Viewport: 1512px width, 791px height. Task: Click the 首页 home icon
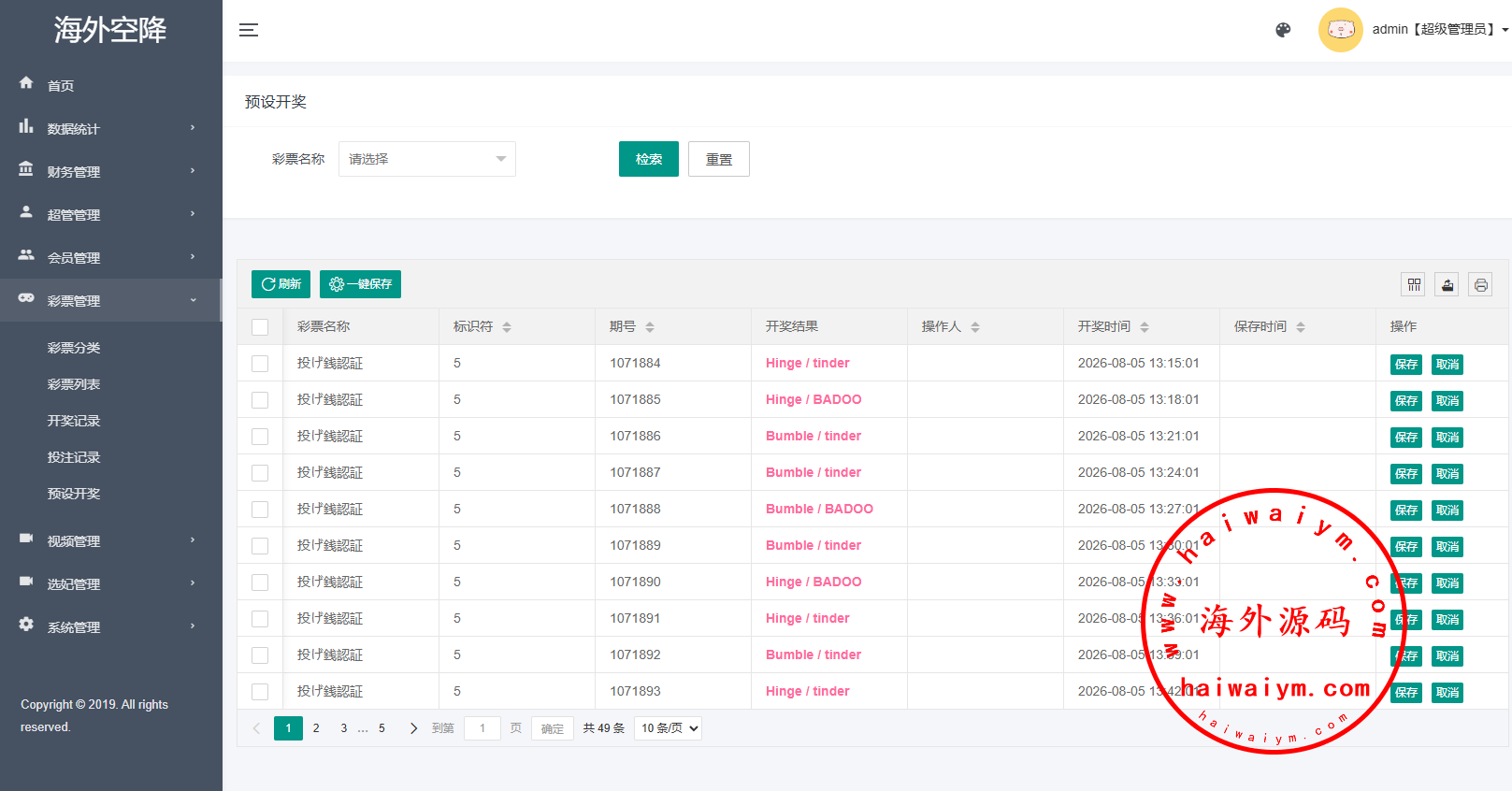click(26, 83)
